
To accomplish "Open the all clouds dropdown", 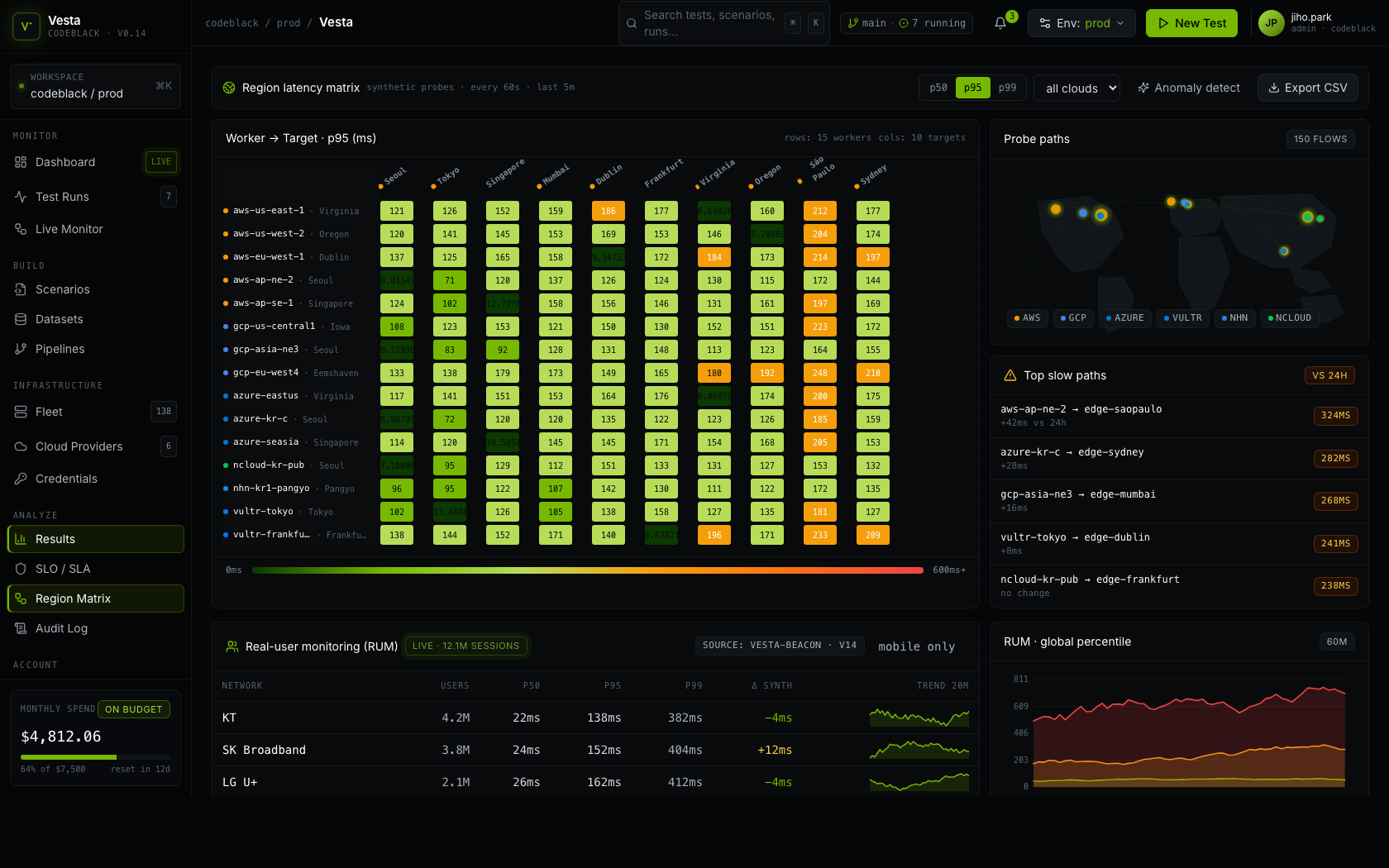I will click(x=1076, y=88).
